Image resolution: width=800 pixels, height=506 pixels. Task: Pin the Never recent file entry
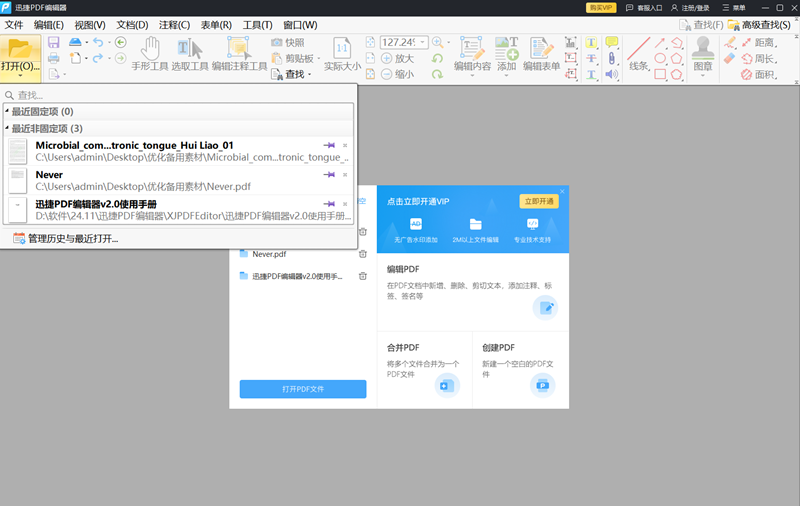tap(329, 175)
